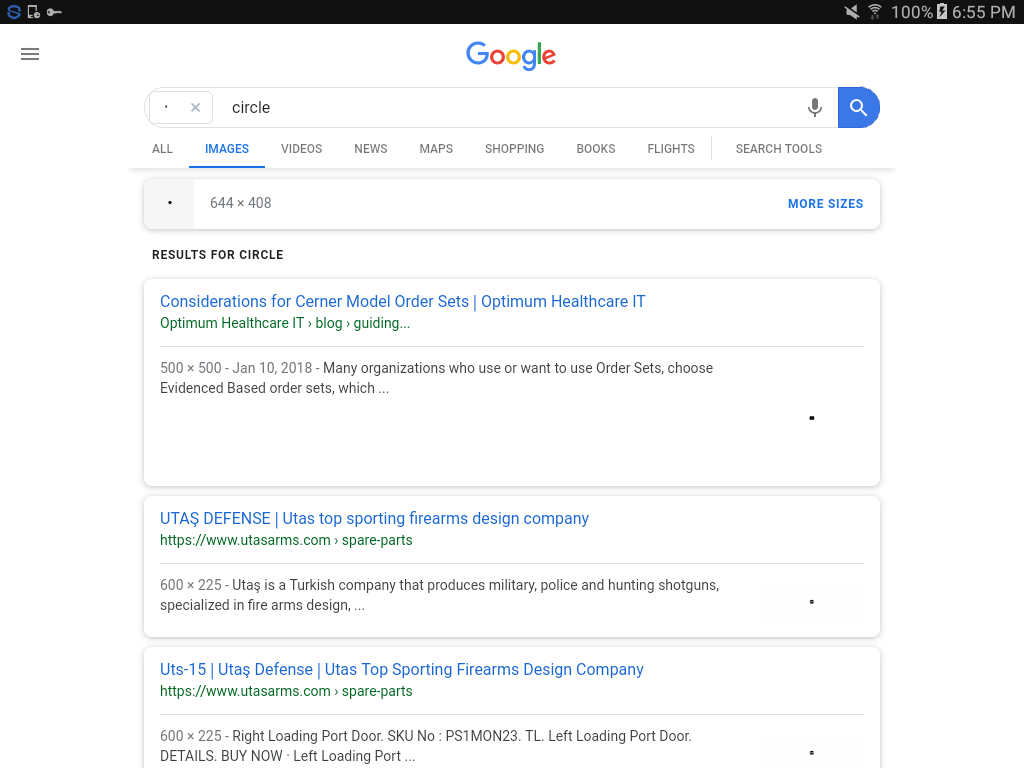Click the utasarms.com URL under UTAŞ DEFENSE result
The height and width of the screenshot is (768, 1024).
coord(286,540)
